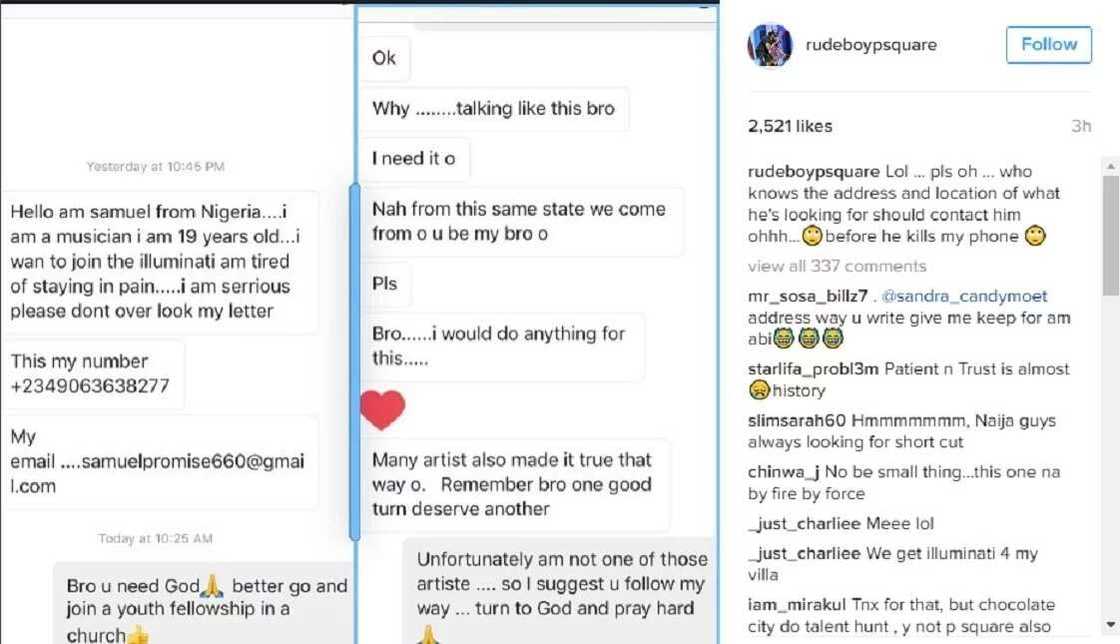1120x644 pixels.
Task: Expand view all 337 comments
Action: (837, 266)
